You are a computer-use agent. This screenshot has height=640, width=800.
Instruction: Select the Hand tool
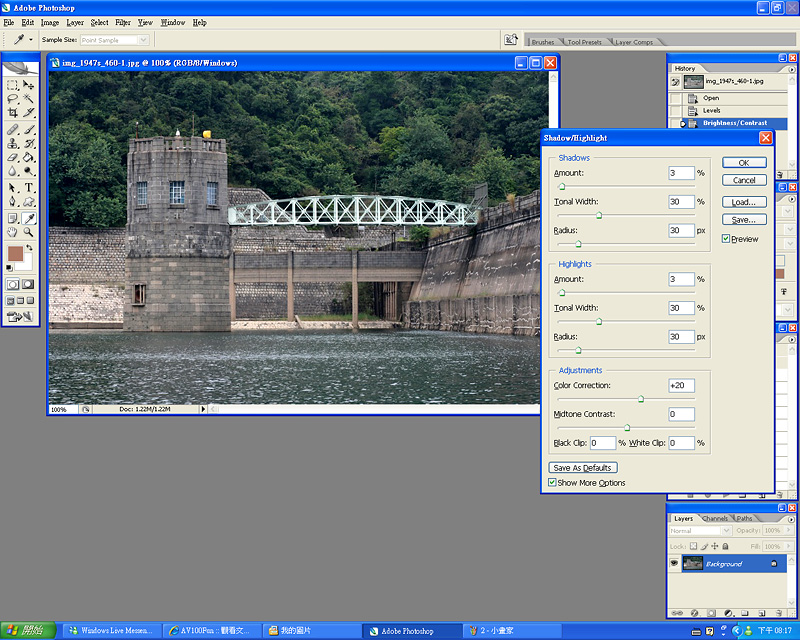click(13, 231)
